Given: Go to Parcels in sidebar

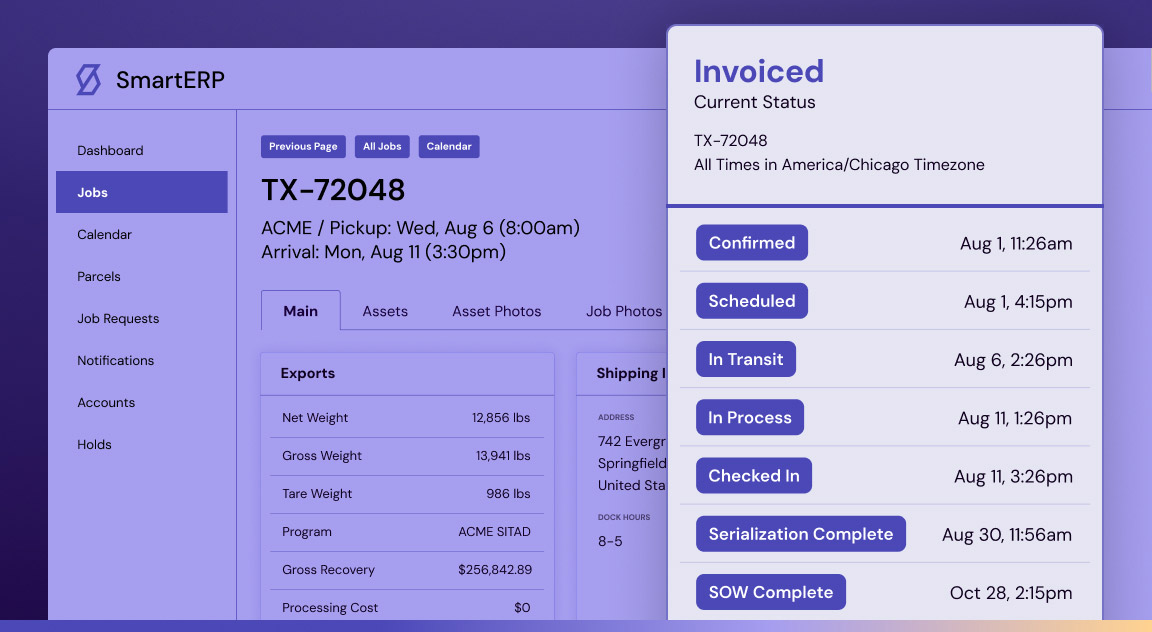Looking at the screenshot, I should tap(99, 277).
